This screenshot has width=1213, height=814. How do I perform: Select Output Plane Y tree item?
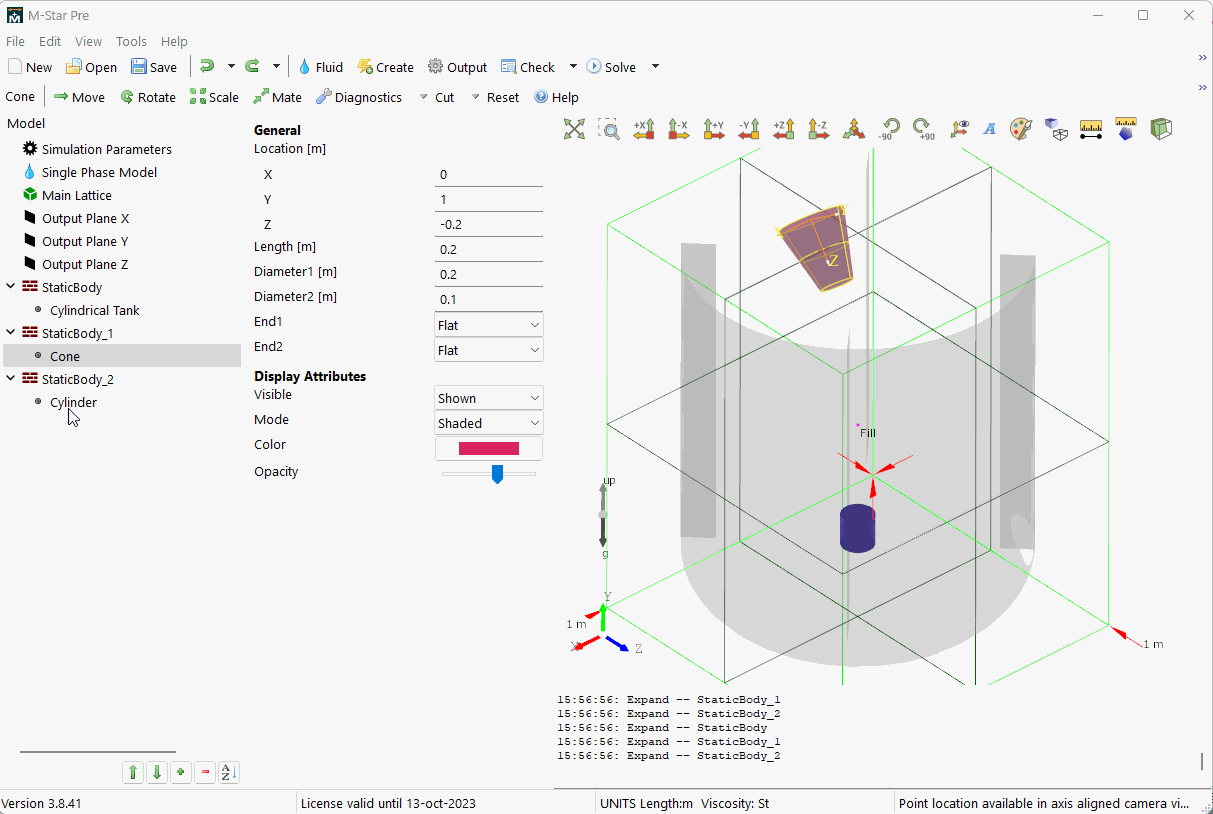85,241
